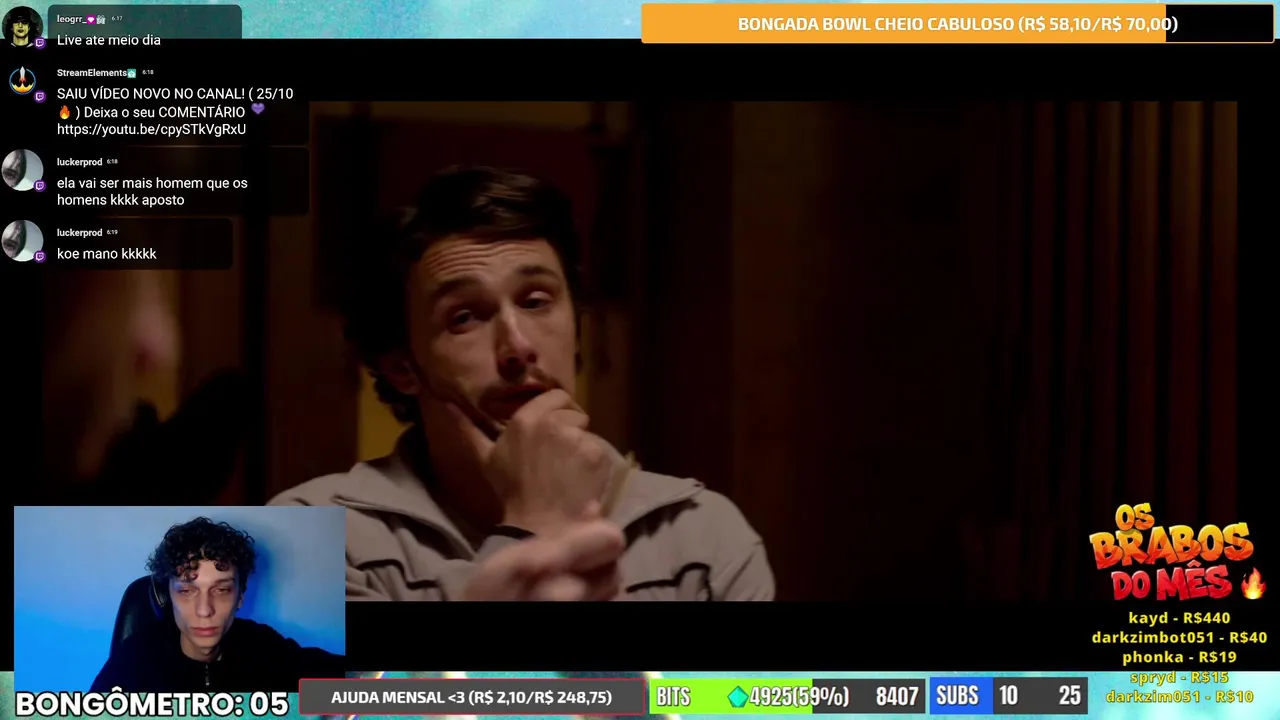Viewport: 1280px width, 720px height.
Task: Click the Twitch badge beside 'koe mano kkkkk'
Action: (x=40, y=257)
